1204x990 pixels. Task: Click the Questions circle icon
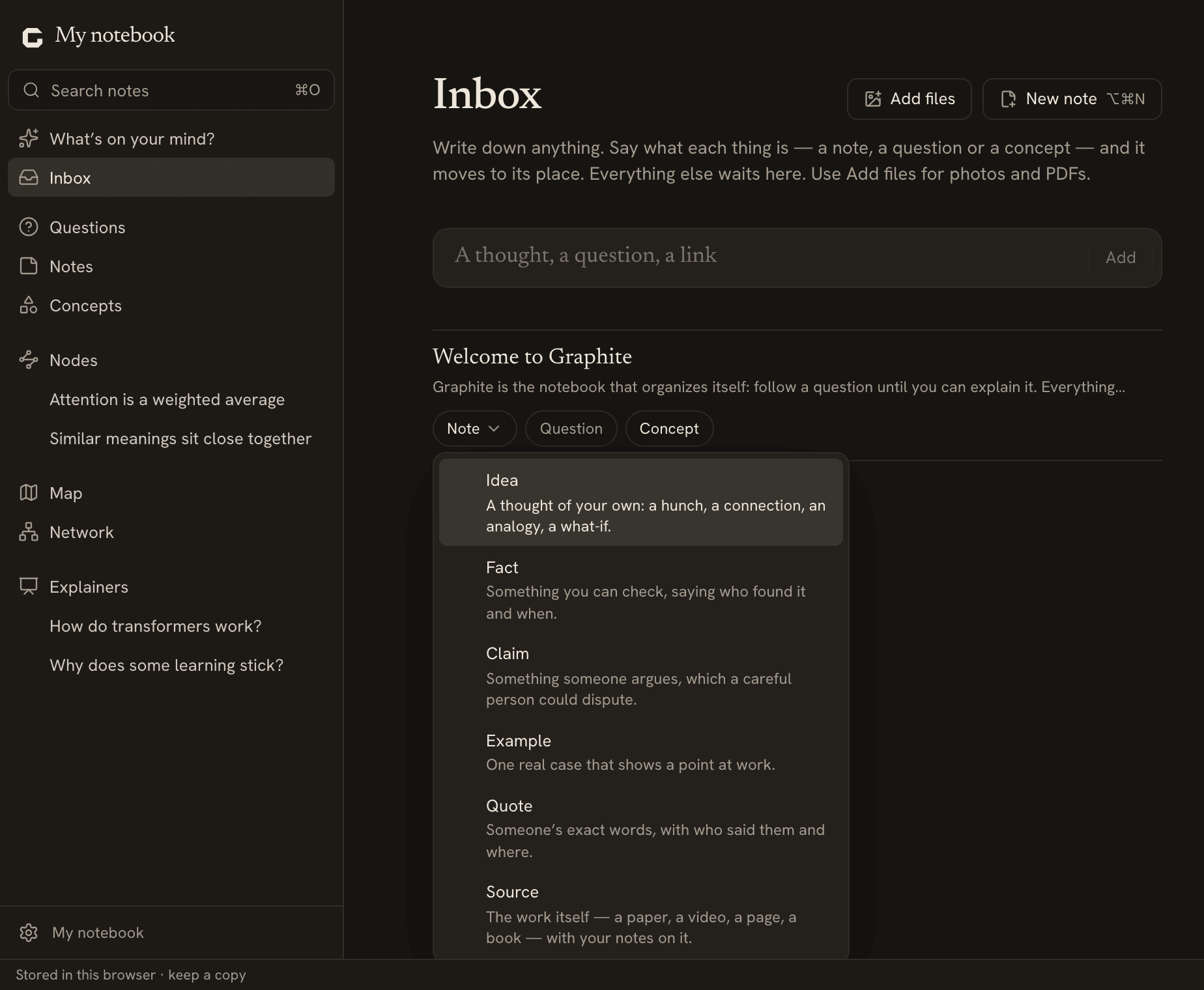click(29, 227)
